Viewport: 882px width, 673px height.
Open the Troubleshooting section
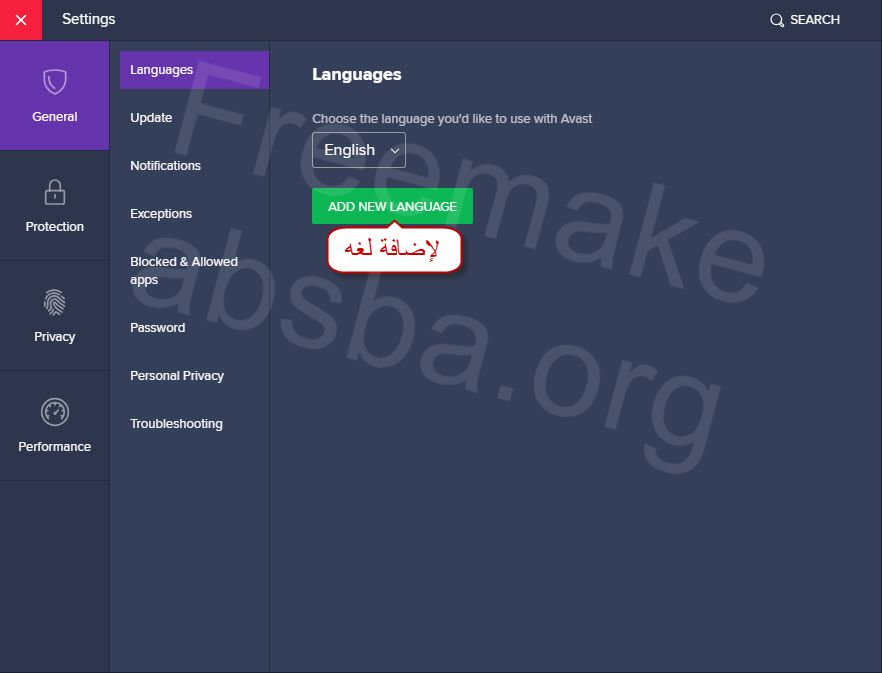pos(177,424)
